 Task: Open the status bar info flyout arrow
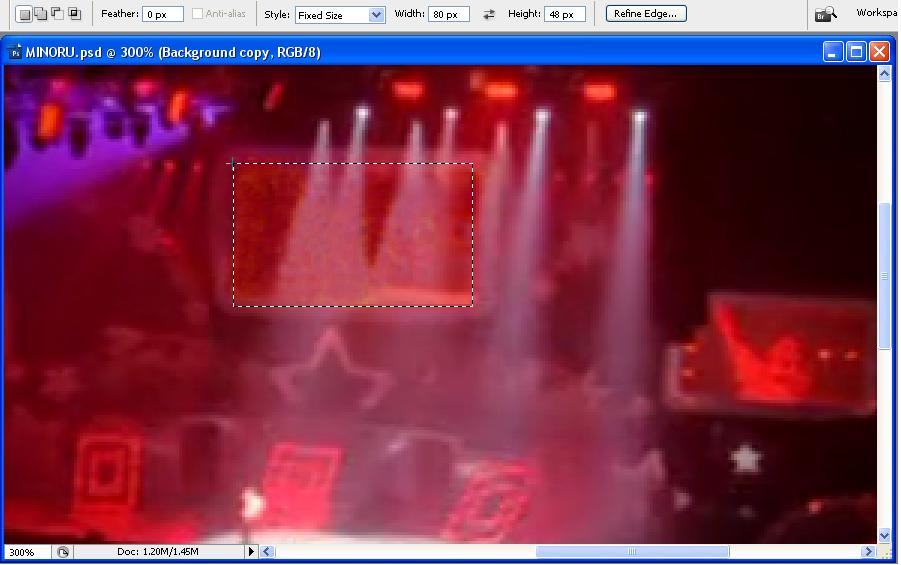(251, 552)
